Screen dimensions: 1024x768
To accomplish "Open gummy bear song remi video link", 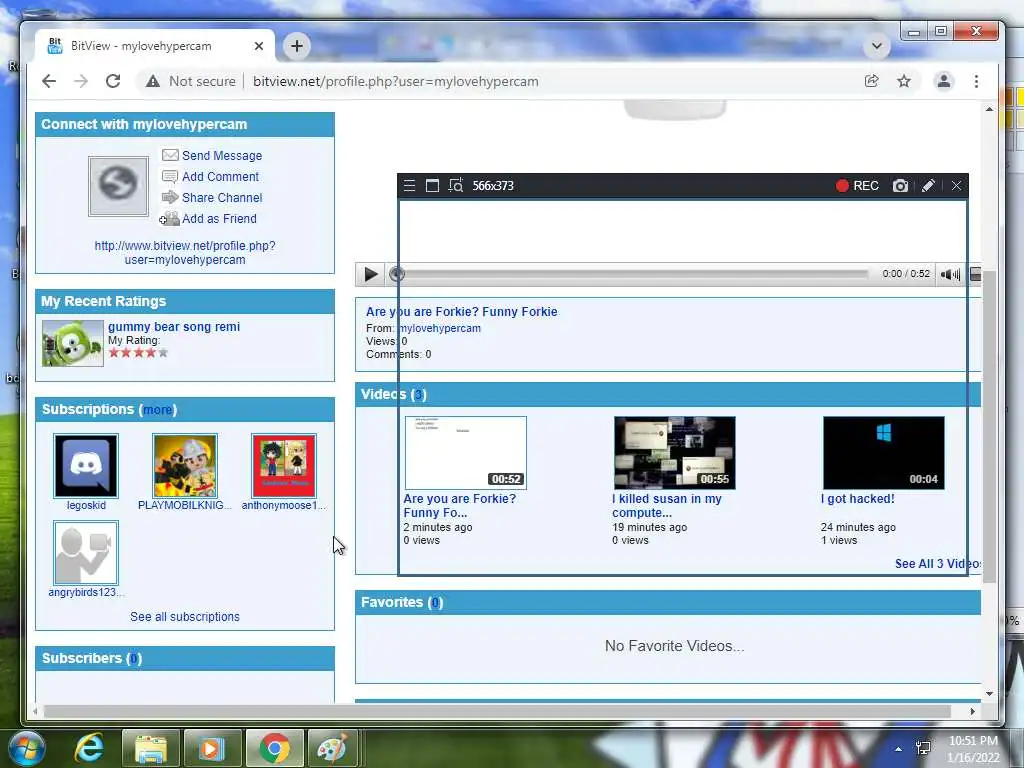I will tap(174, 327).
